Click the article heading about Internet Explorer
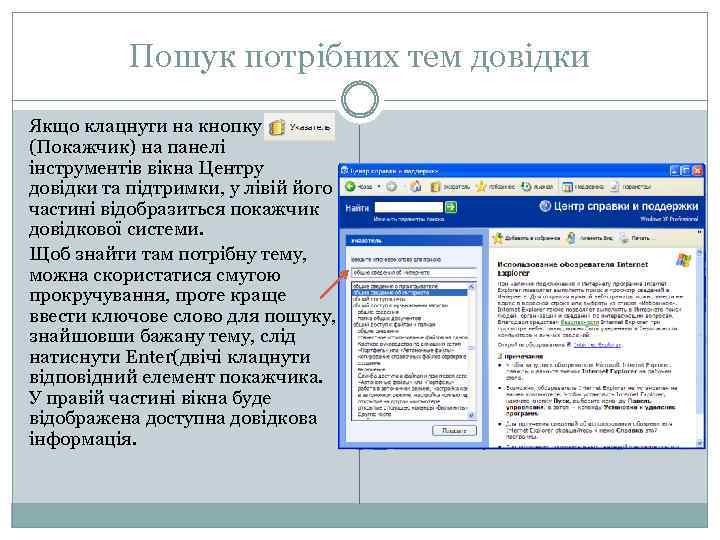The image size is (720, 540). 572,269
